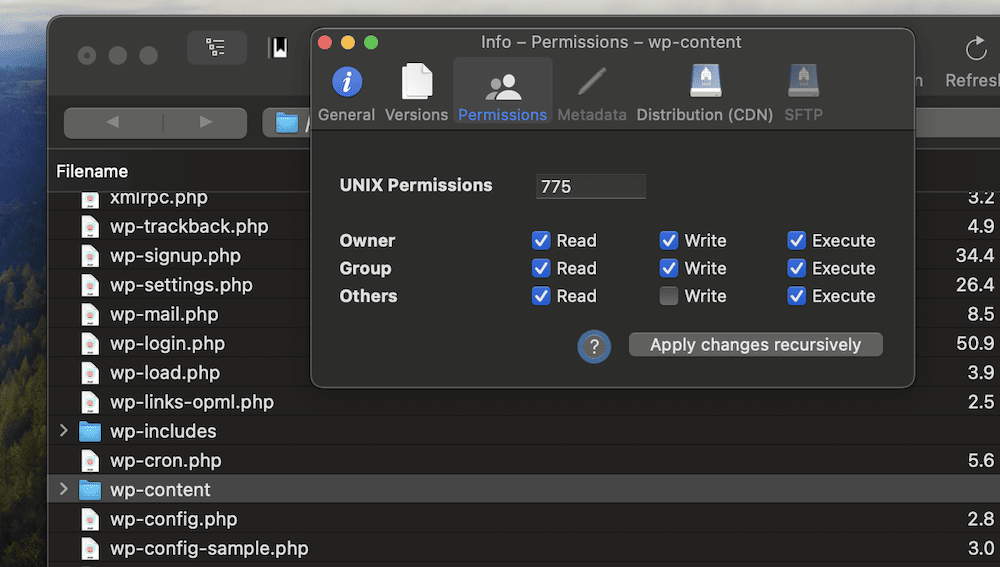Click the wp-links-opml.php file icon
This screenshot has width=1000, height=567.
90,402
